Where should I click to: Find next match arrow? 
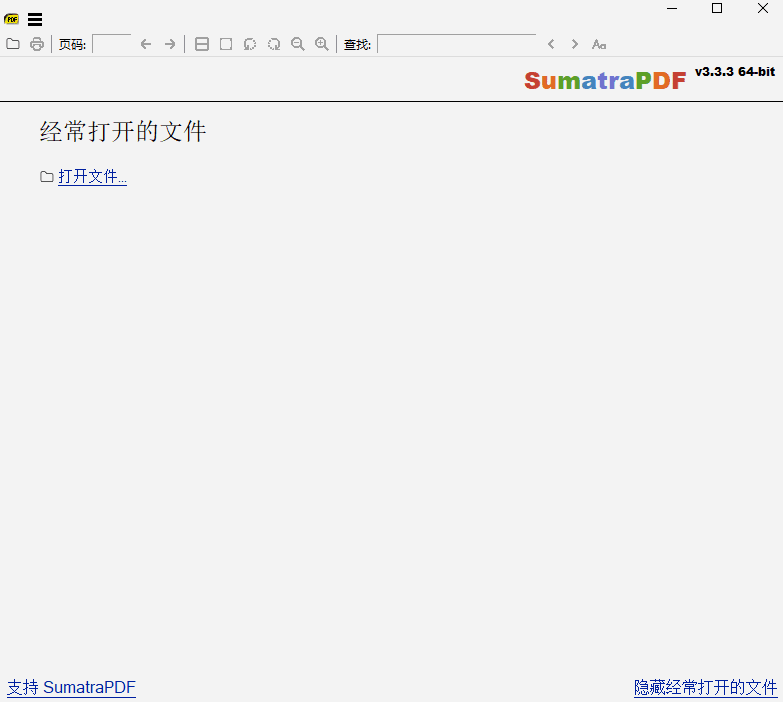click(575, 44)
